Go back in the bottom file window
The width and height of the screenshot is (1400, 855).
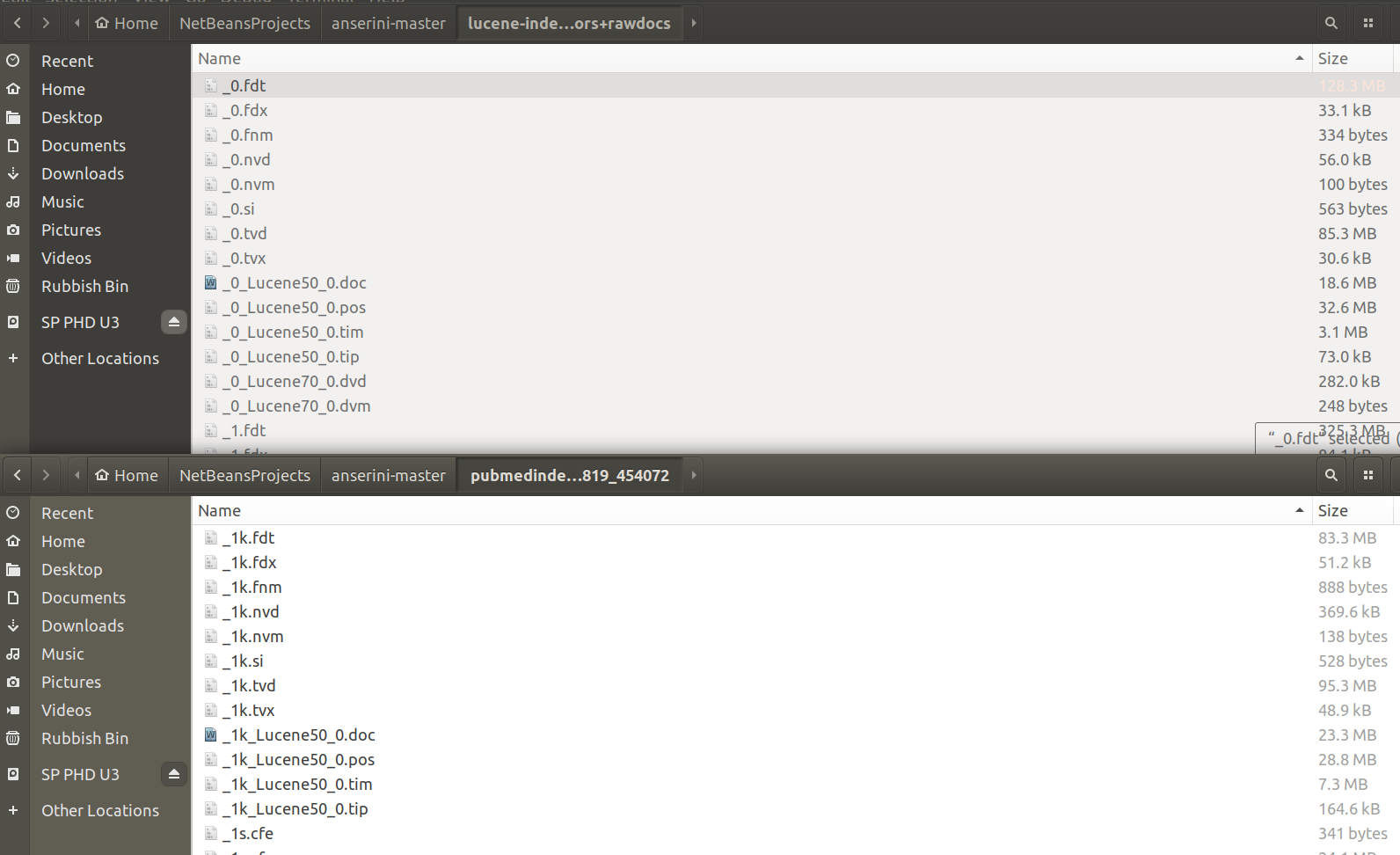18,475
